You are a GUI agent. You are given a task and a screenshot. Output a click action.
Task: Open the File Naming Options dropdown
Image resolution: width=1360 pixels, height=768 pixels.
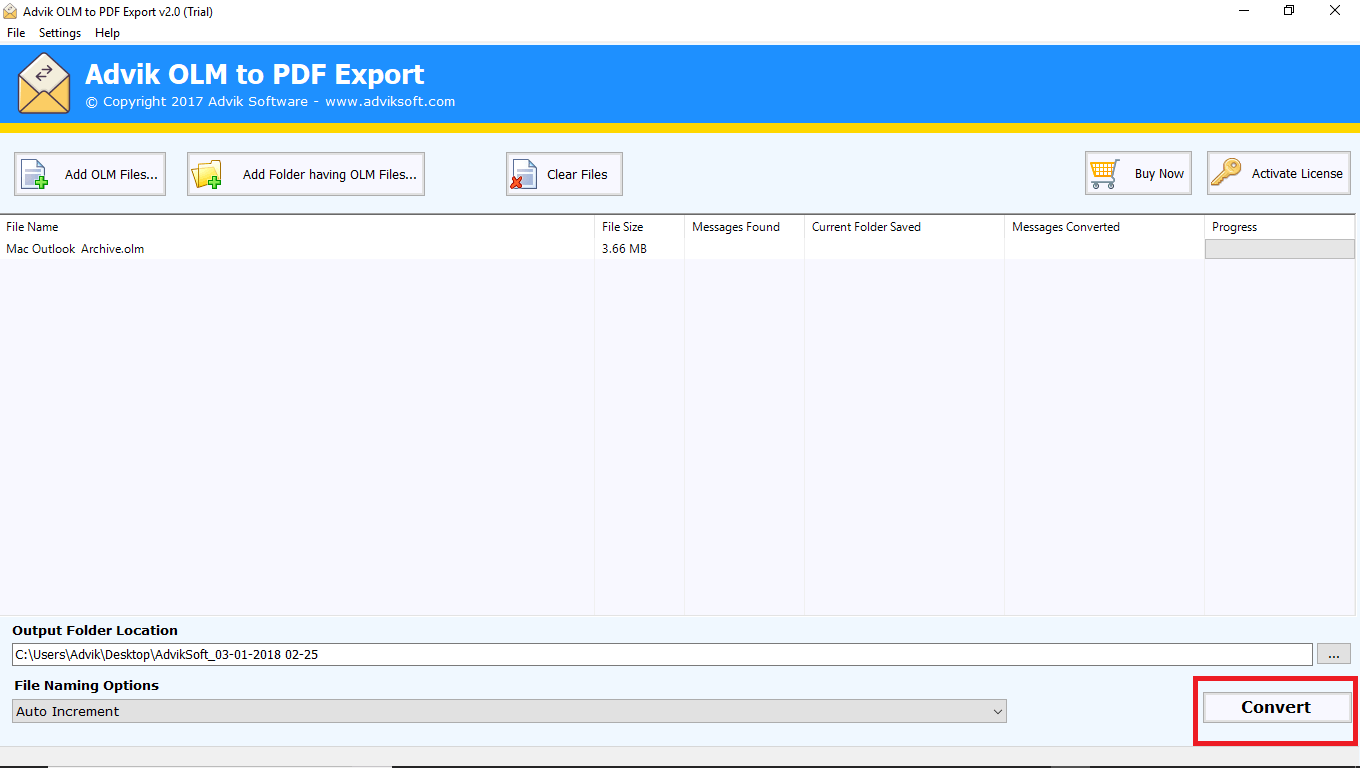[510, 711]
